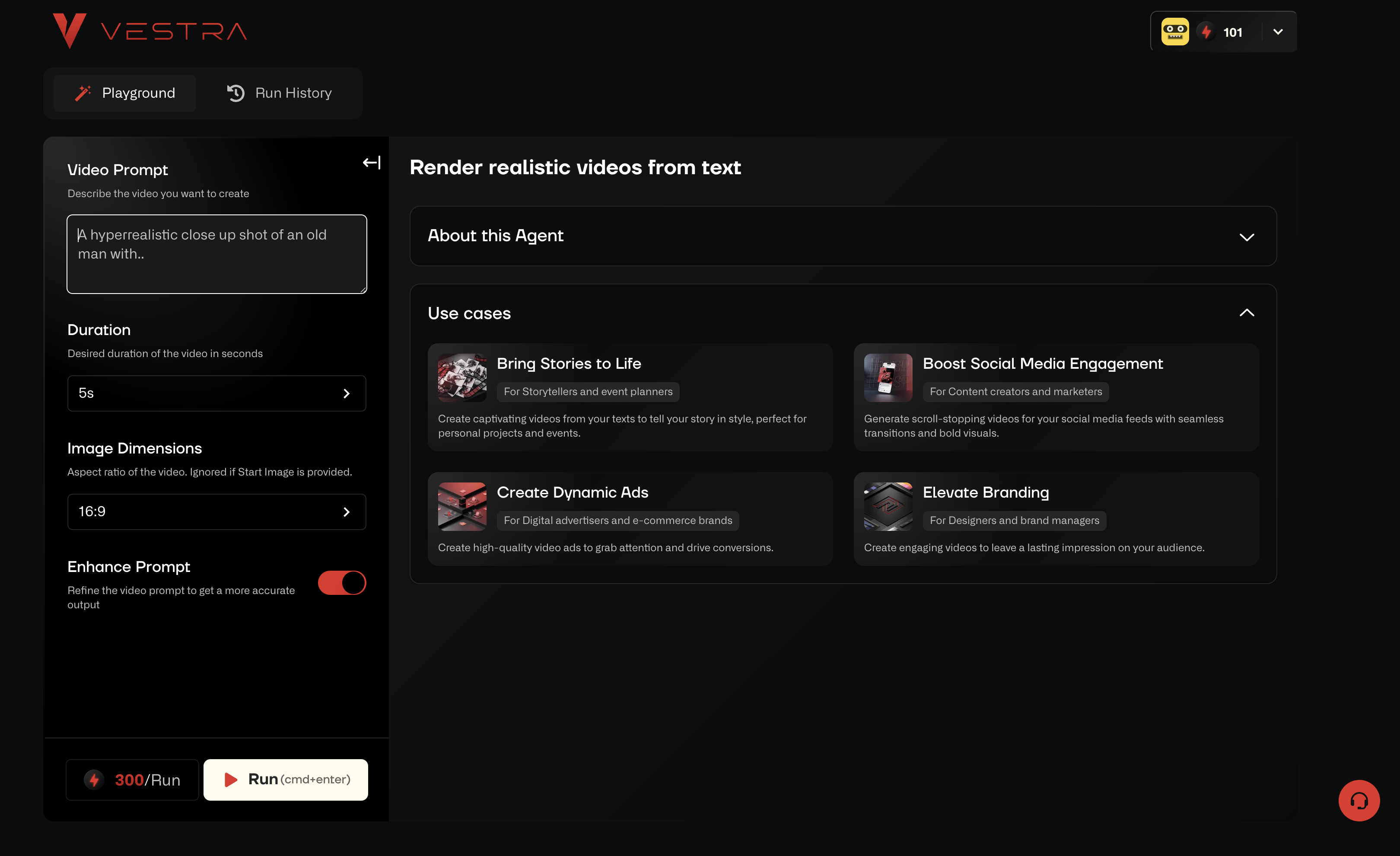The height and width of the screenshot is (856, 1400).
Task: Click the lightning bolt icon beside the 101 credits
Action: (1207, 31)
